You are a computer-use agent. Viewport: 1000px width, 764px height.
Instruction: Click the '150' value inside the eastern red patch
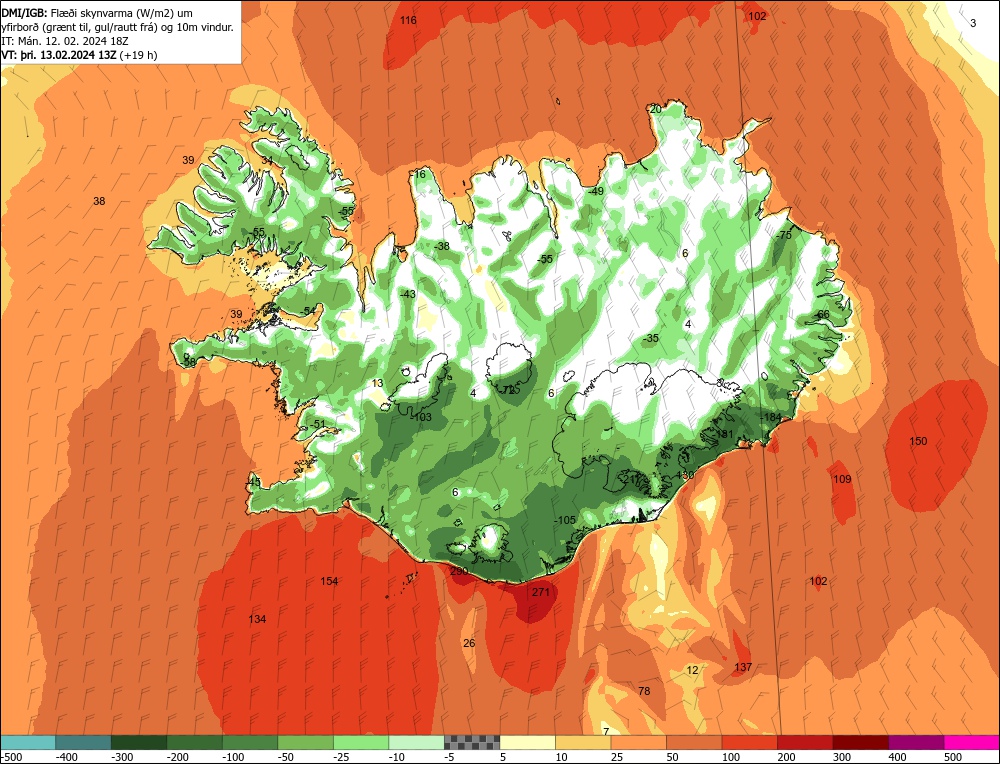click(x=918, y=441)
